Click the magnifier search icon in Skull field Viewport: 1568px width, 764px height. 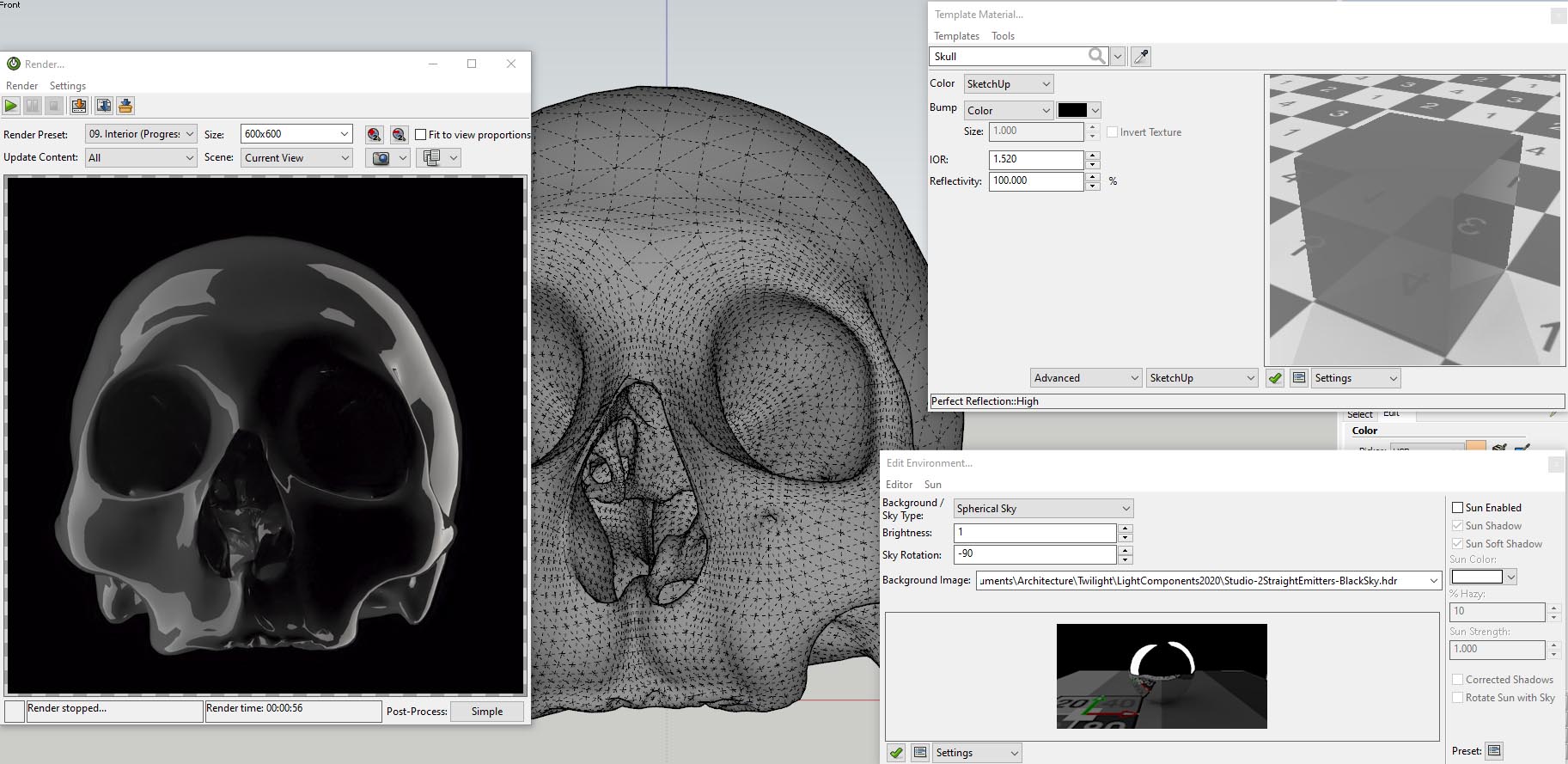pyautogui.click(x=1097, y=56)
